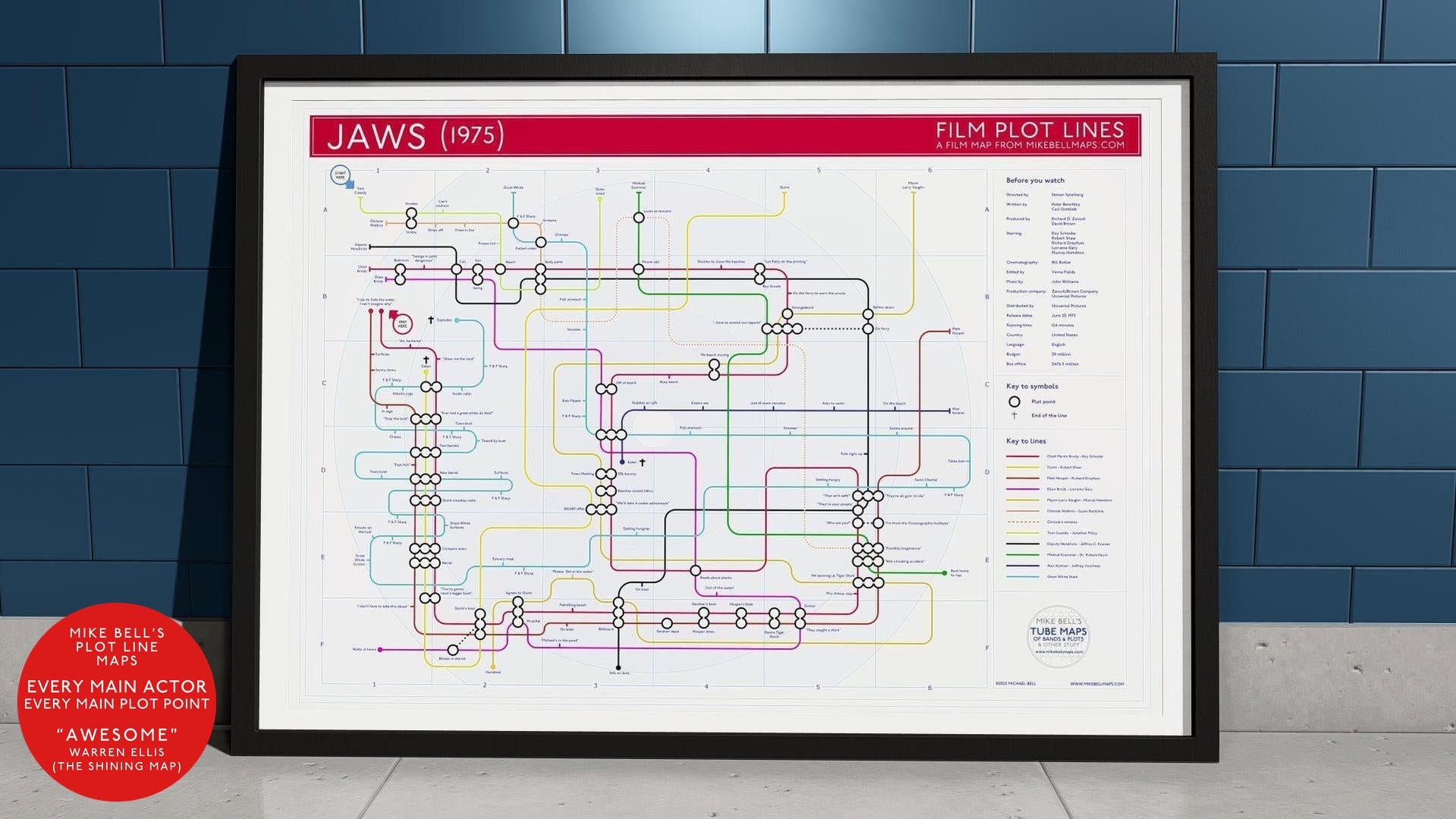This screenshot has width=1456, height=819.
Task: Click the cross icon above the Eaten label near Exit Here
Action: tap(426, 360)
